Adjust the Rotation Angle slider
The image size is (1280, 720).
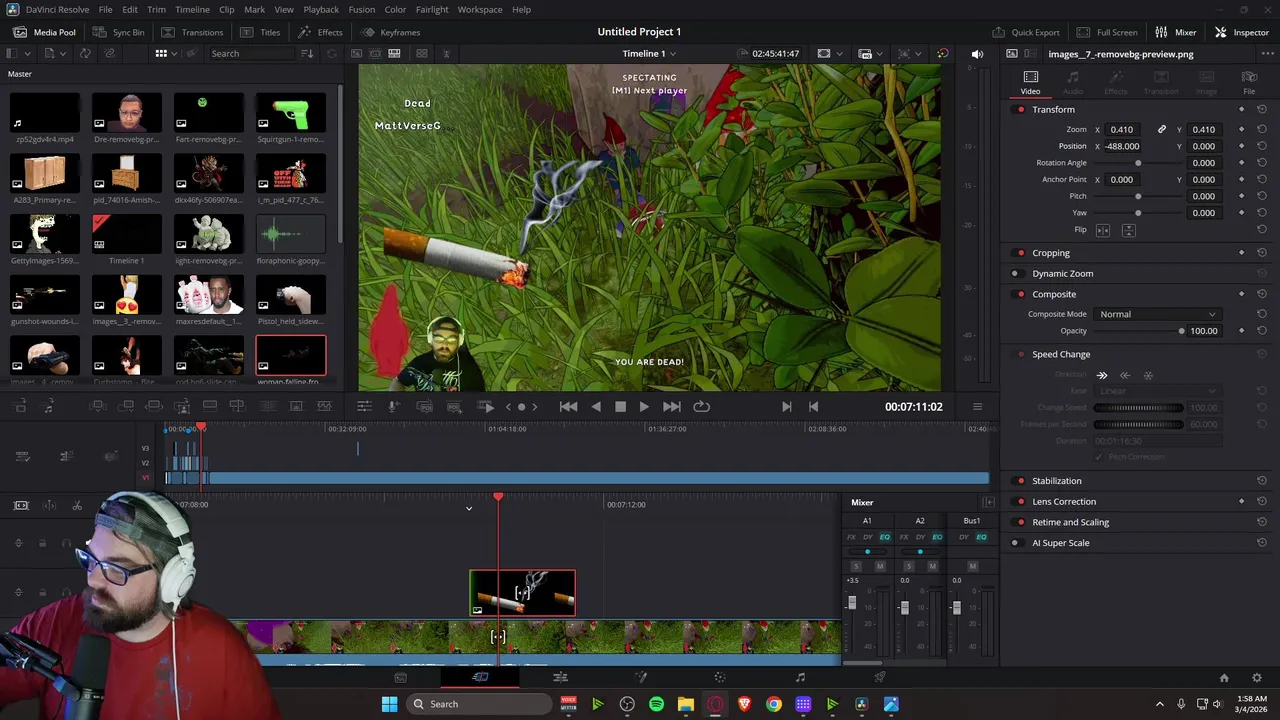click(1138, 163)
